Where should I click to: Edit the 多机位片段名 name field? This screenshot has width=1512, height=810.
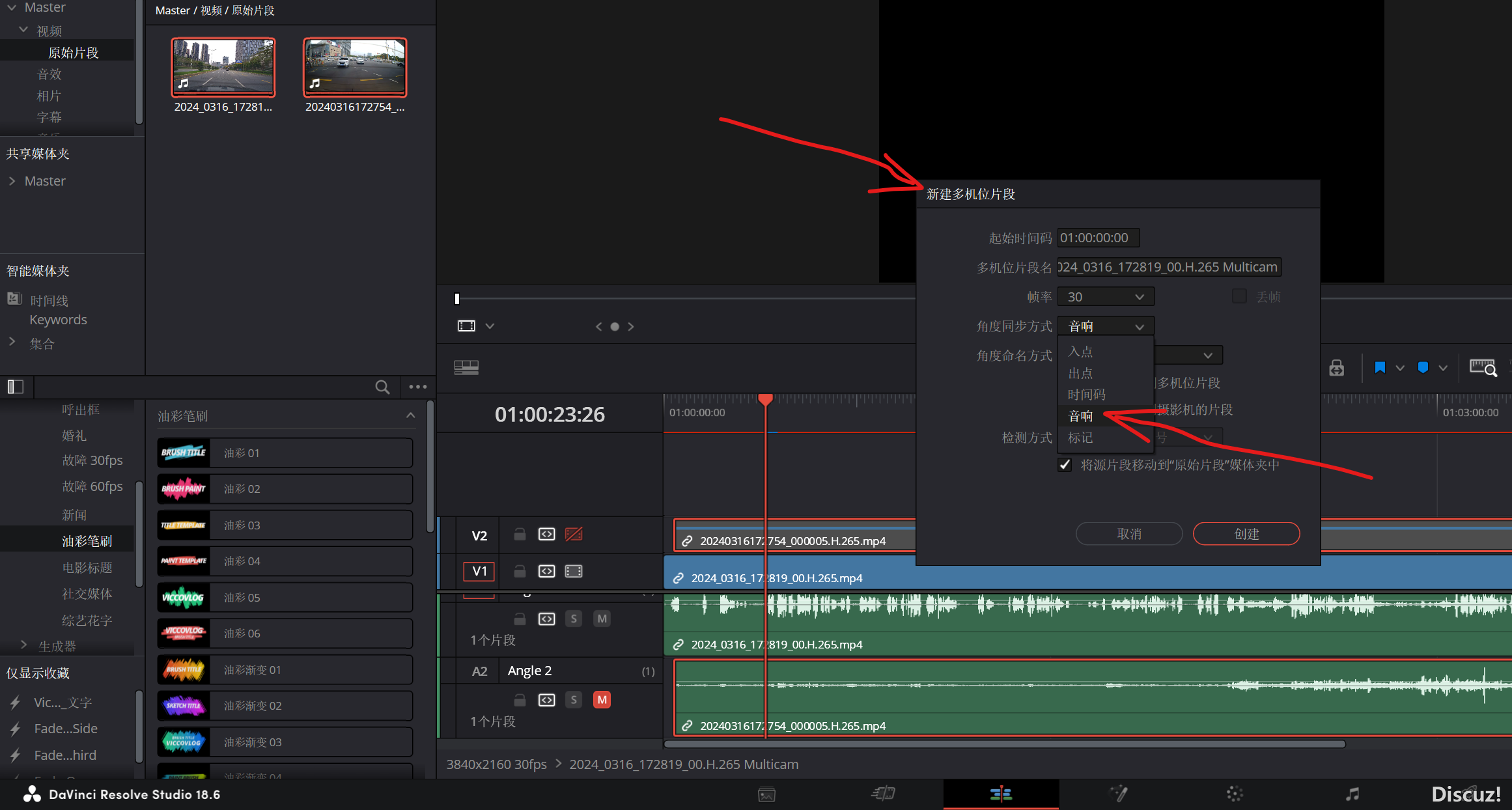[x=1169, y=267]
